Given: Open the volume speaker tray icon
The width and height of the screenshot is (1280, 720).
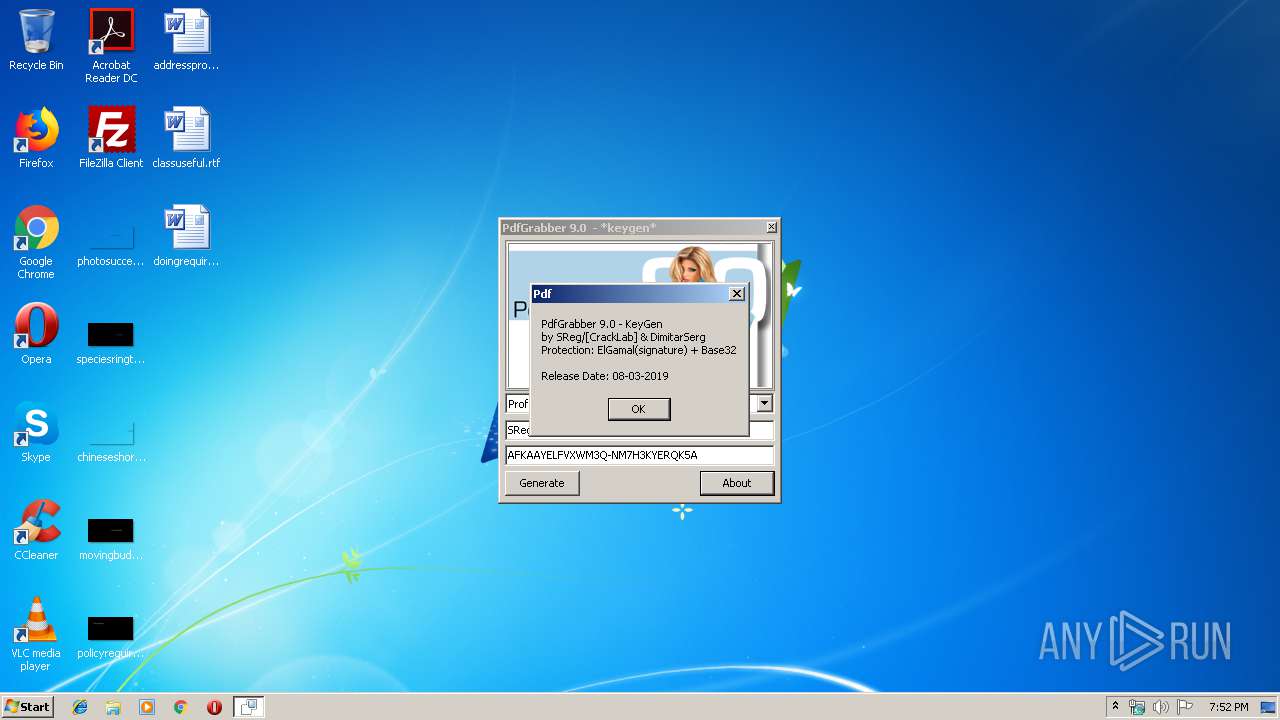Looking at the screenshot, I should coord(1161,707).
